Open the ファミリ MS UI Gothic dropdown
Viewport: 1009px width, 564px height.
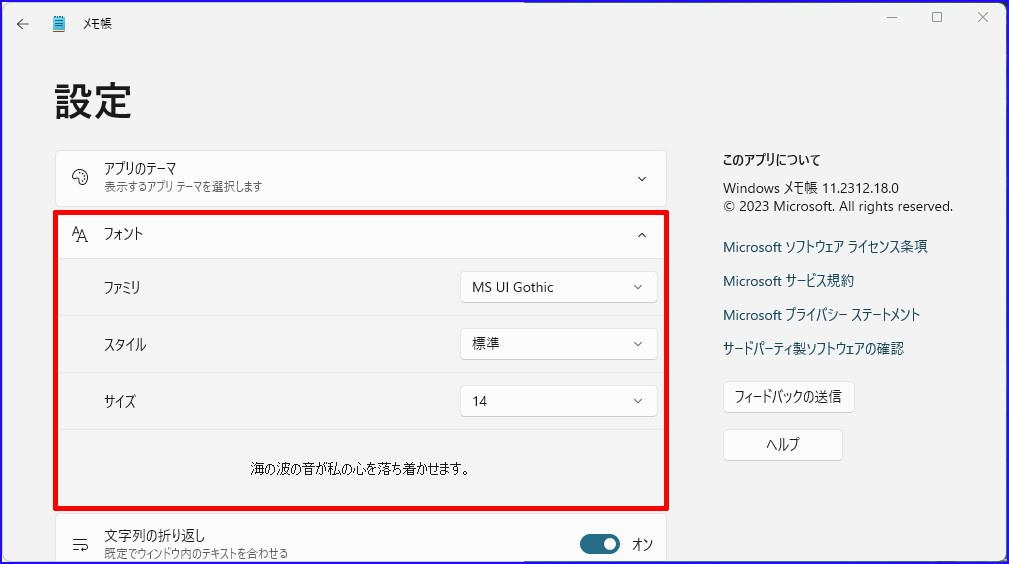tap(559, 287)
